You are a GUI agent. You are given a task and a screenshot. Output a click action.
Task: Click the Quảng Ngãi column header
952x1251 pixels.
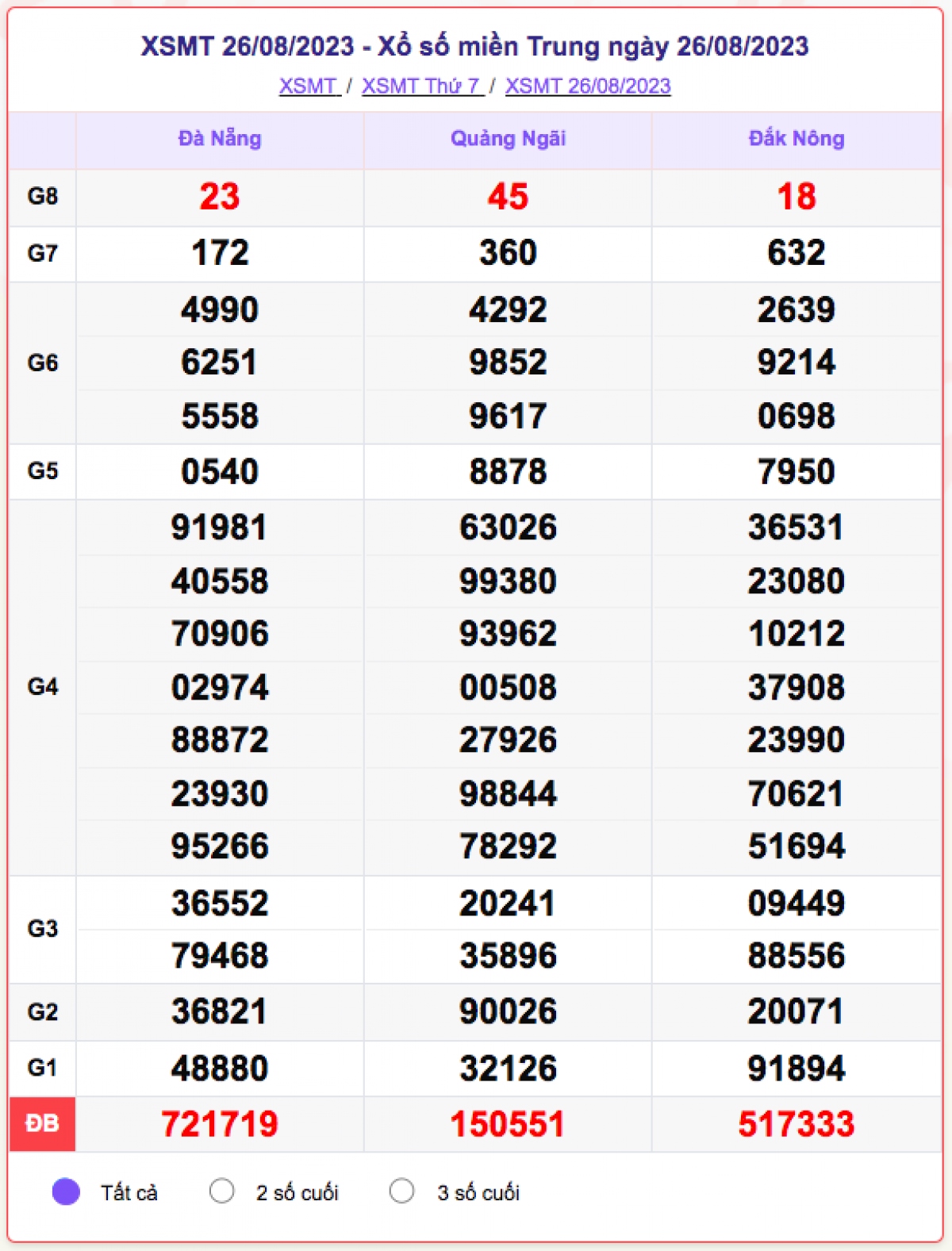pos(508,139)
